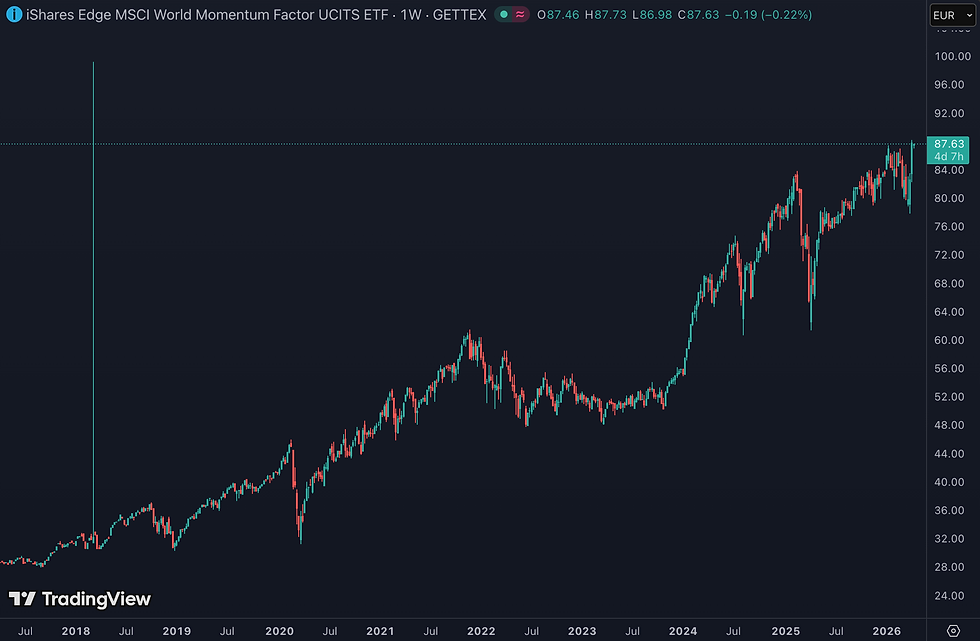Open chart settings gear at bottom right
Screen dimensions: 980x641
tap(953, 630)
